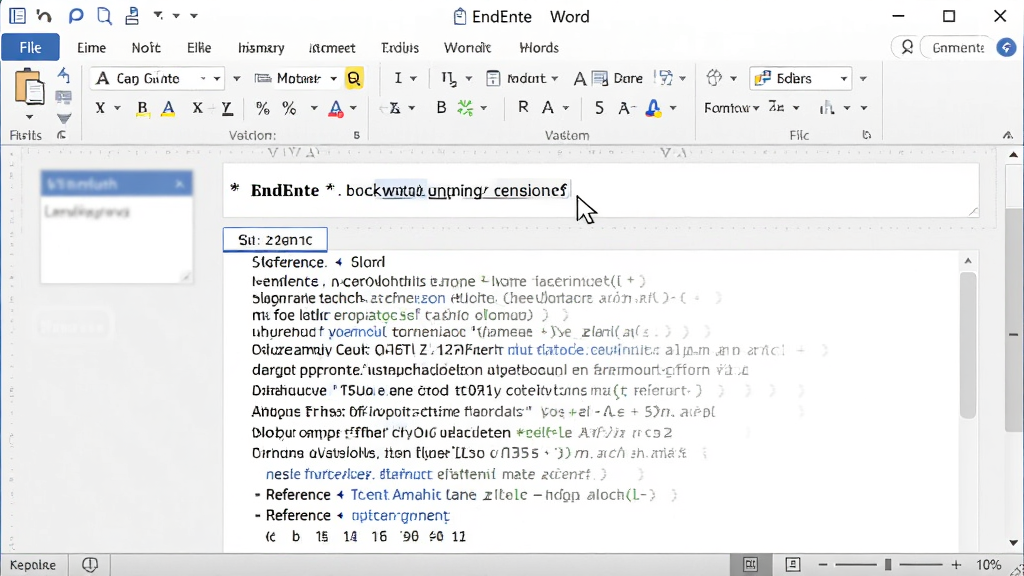Click the clipboard Paste icon

point(29,86)
